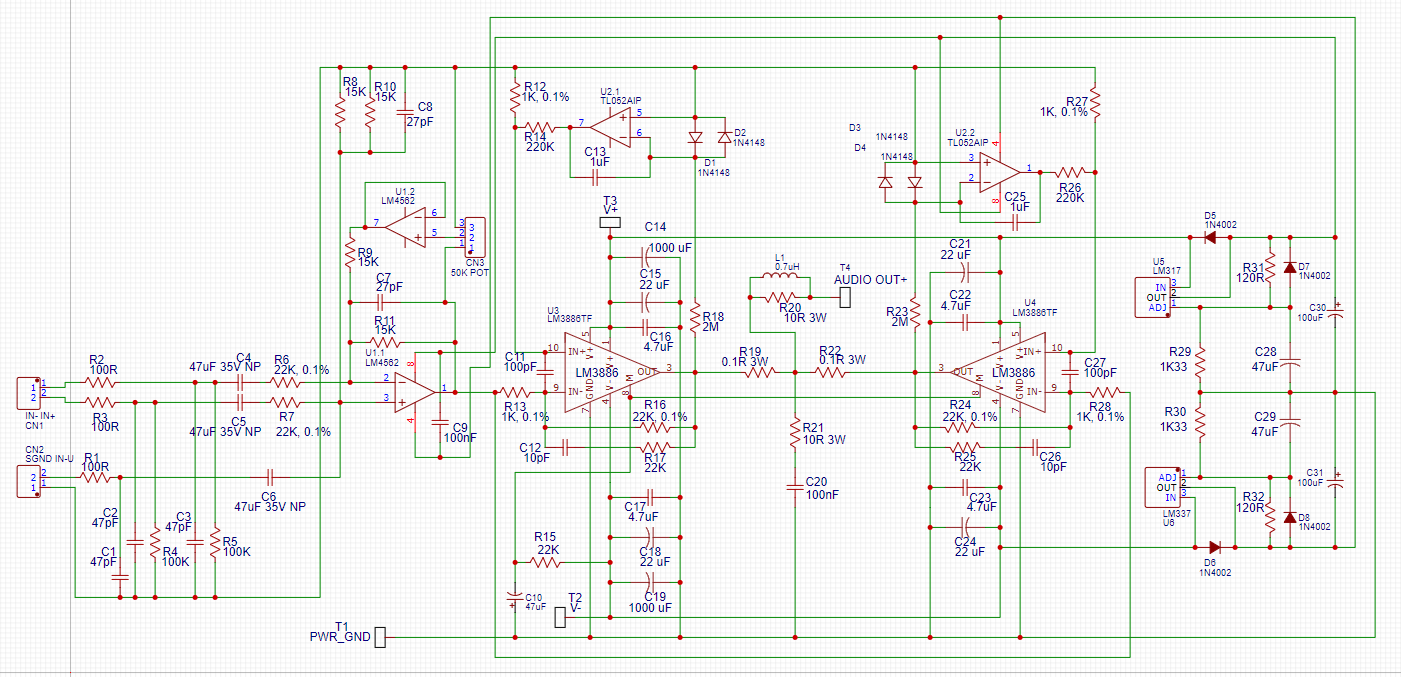The image size is (1401, 677).
Task: Select the CN1 input connector symbol
Action: [x=28, y=392]
